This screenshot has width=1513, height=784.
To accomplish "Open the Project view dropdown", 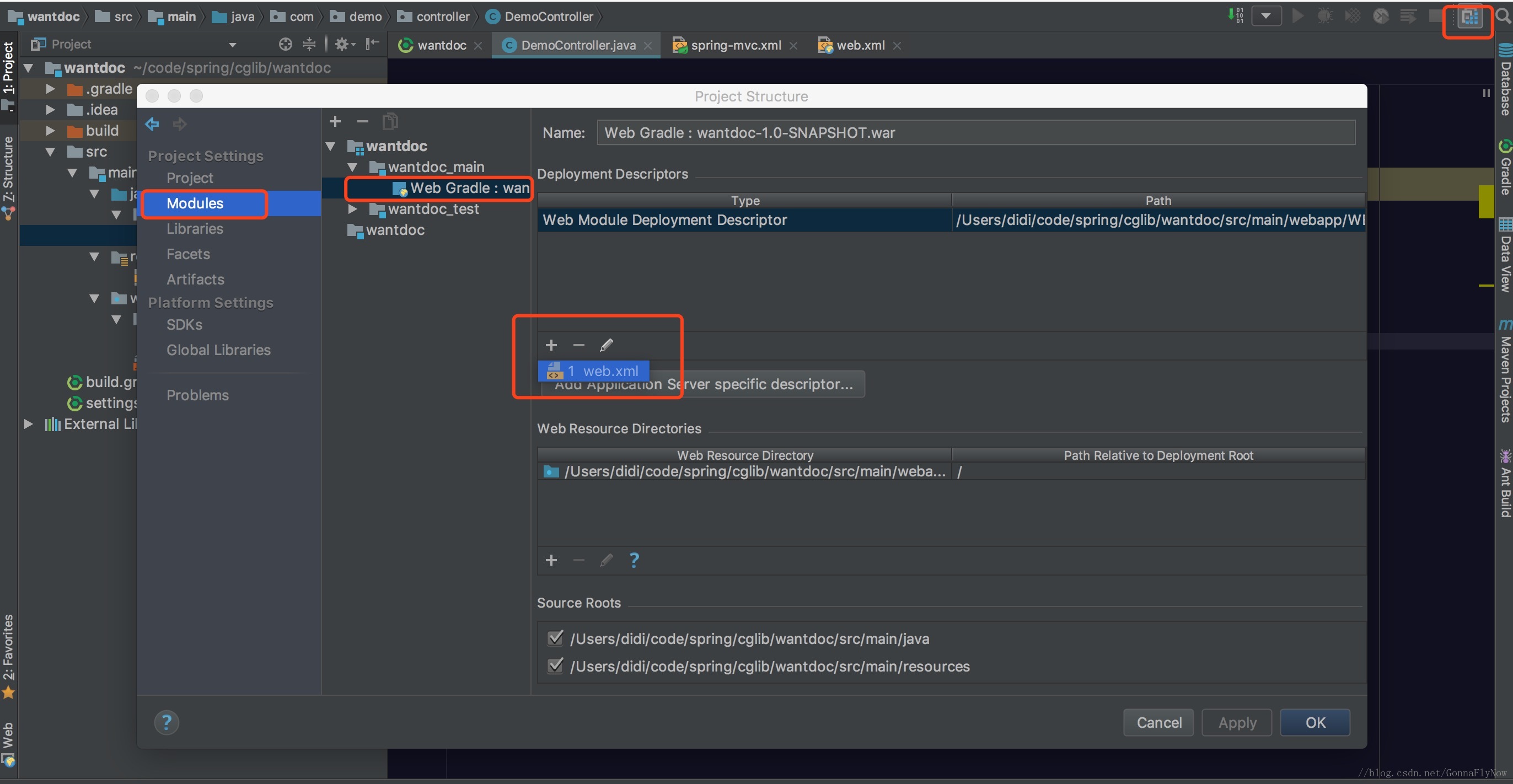I will tap(233, 45).
